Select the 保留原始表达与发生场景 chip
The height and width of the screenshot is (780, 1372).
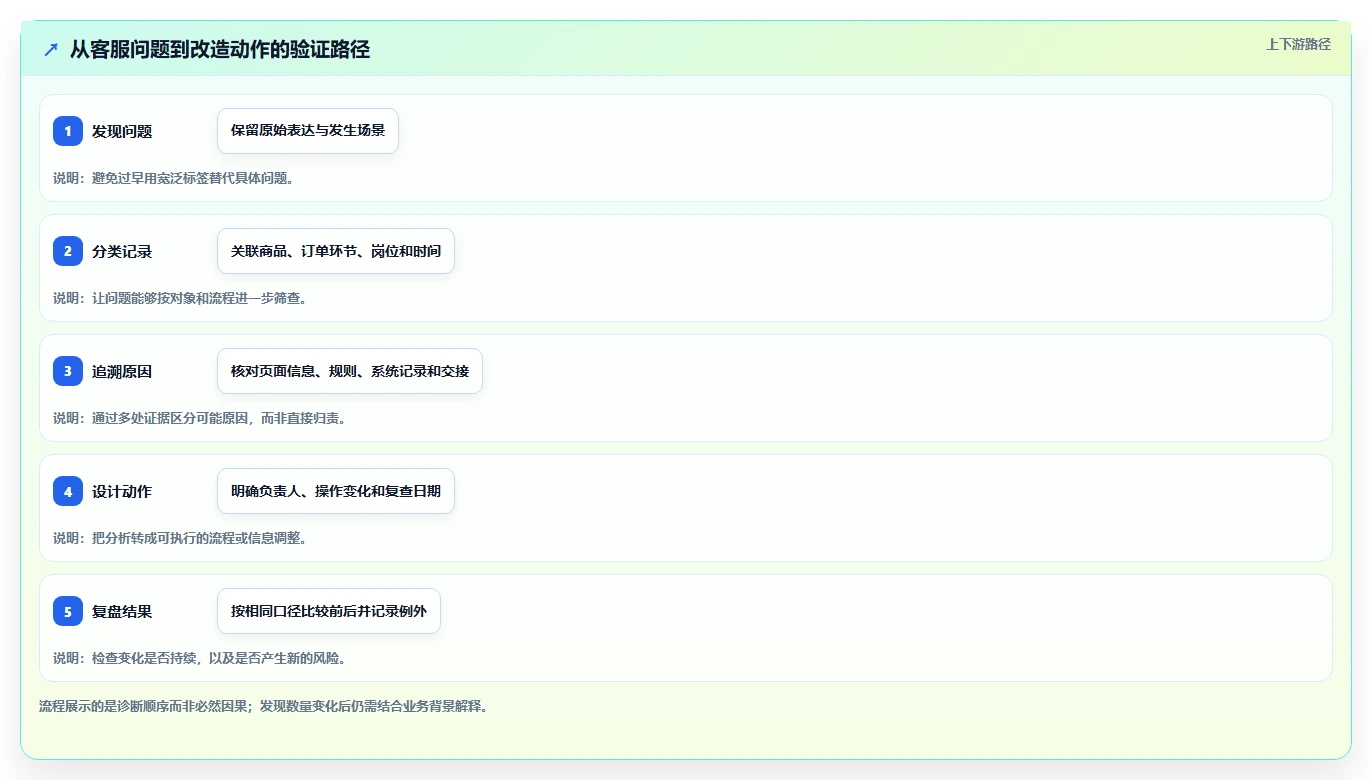308,131
